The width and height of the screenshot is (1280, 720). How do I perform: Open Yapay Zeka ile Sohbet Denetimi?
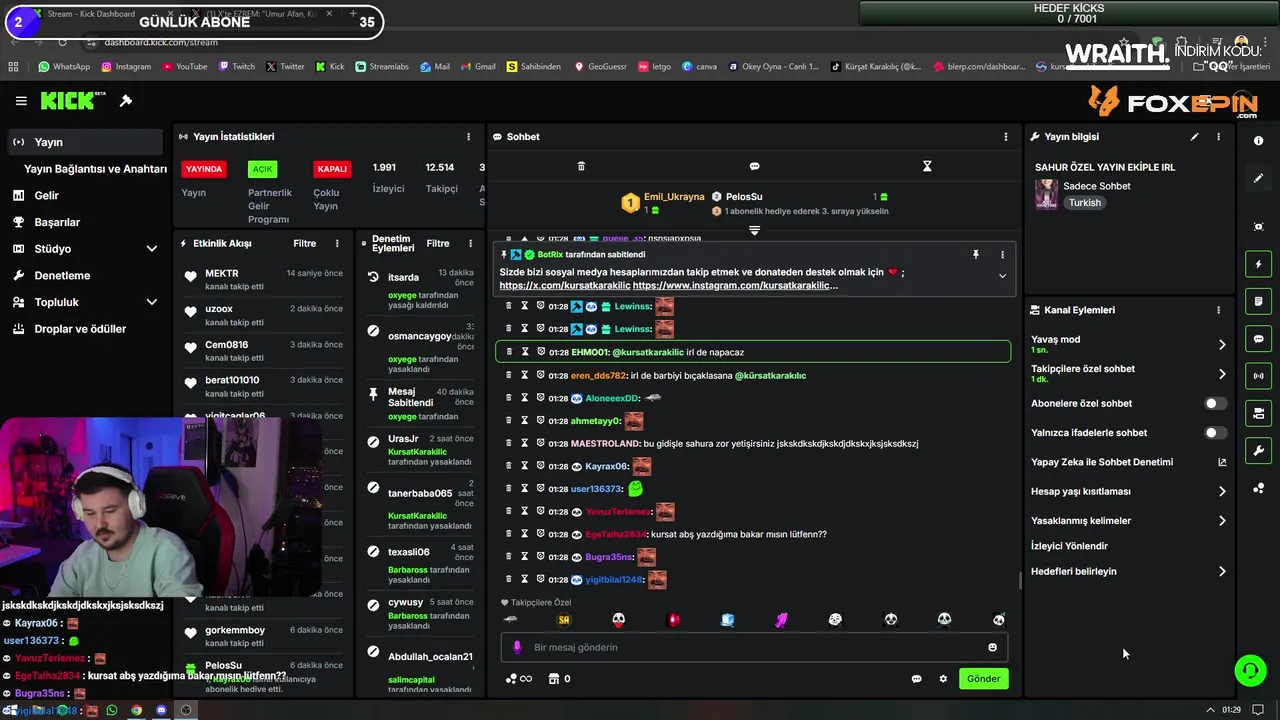[1128, 462]
